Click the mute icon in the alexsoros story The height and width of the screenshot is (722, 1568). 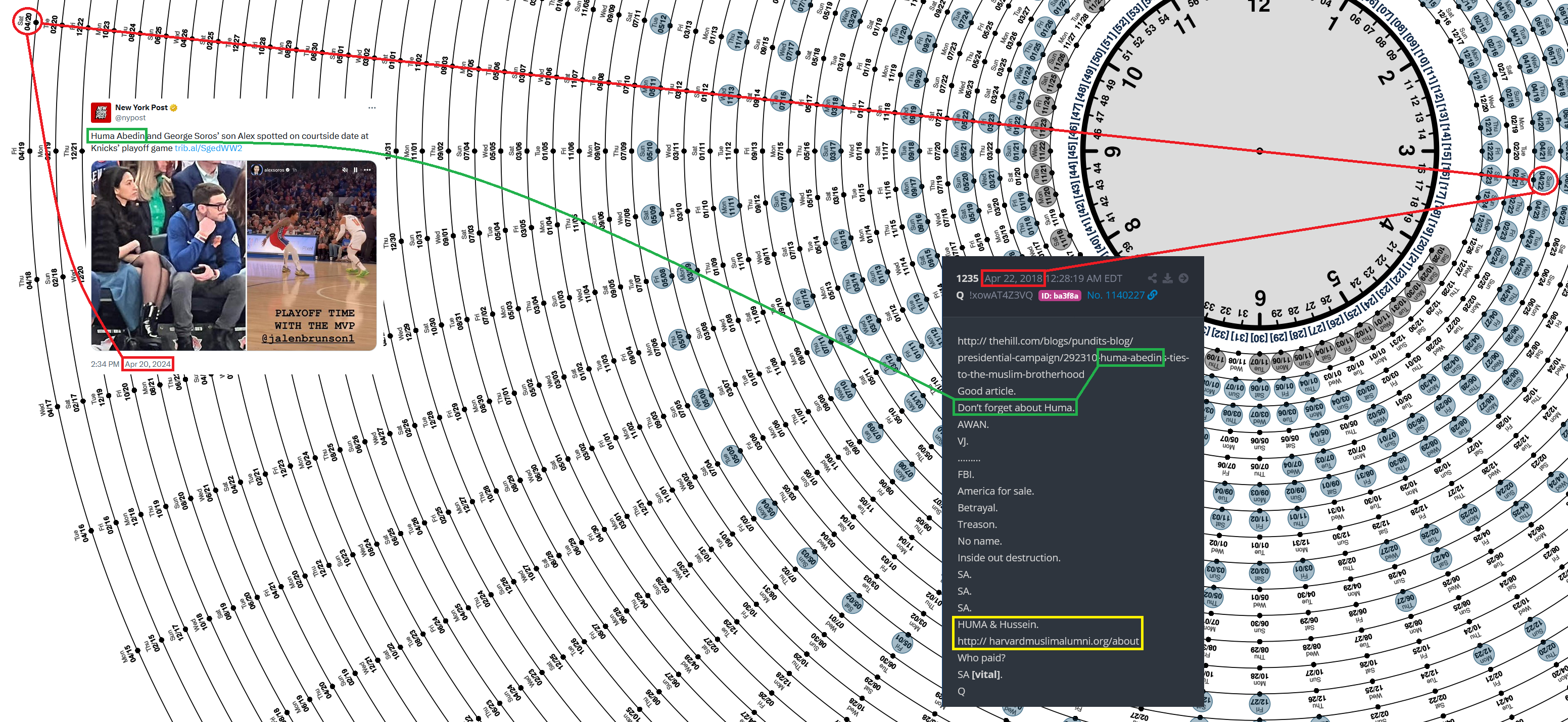pos(345,170)
